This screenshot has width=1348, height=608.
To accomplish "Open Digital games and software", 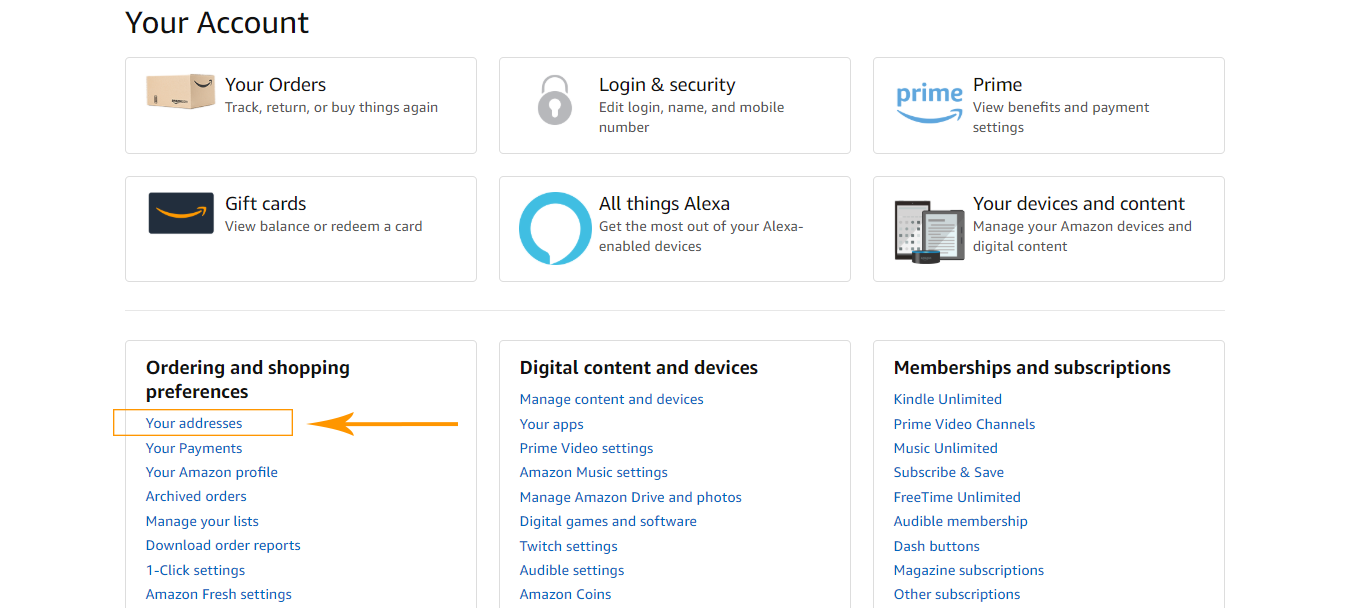I will [x=608, y=521].
